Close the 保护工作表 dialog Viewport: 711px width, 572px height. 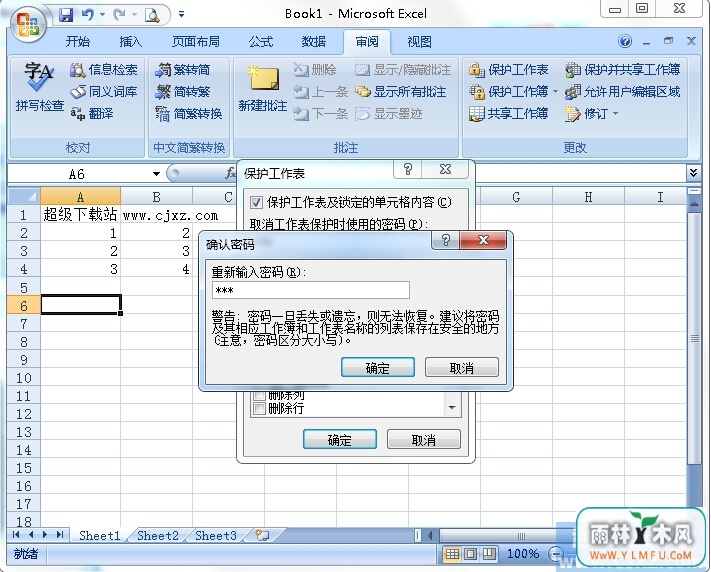[446, 169]
